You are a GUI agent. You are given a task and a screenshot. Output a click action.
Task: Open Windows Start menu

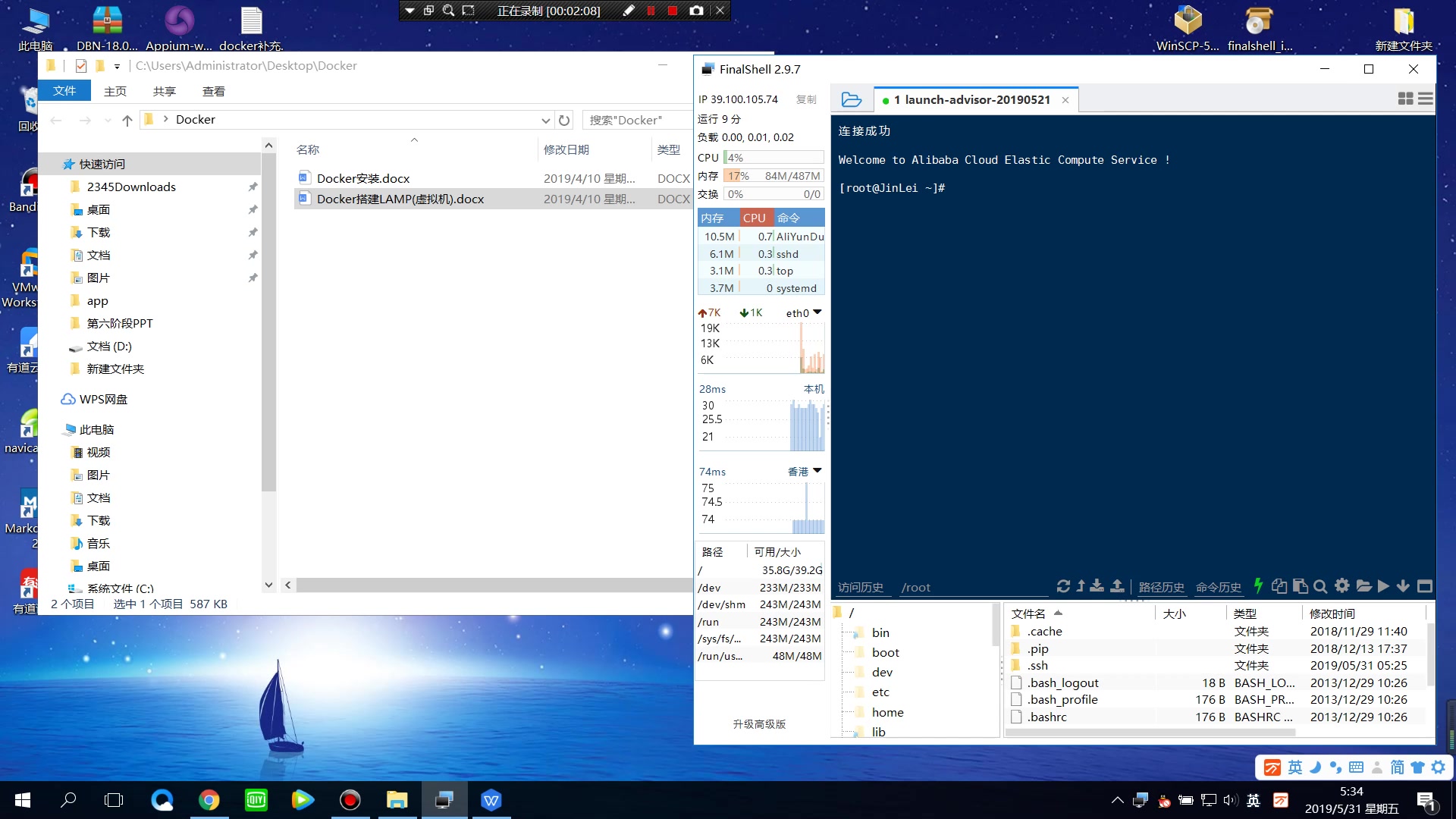coord(22,800)
